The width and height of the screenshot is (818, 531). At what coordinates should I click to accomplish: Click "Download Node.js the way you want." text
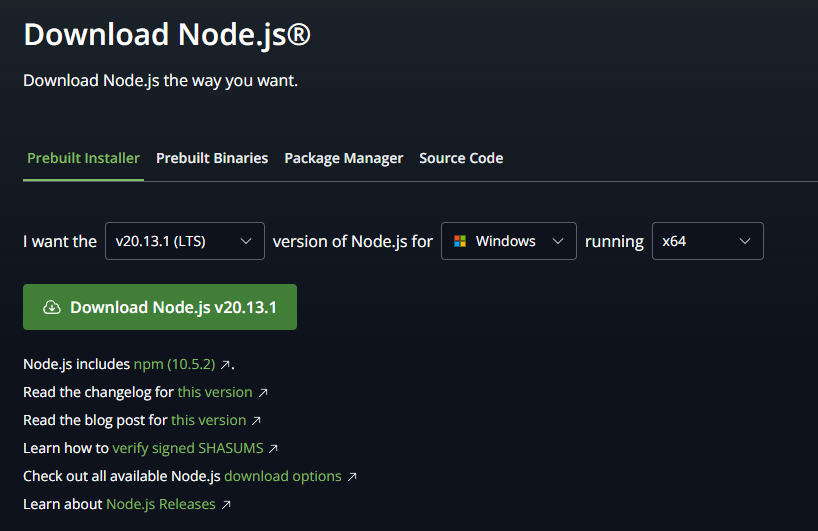[x=161, y=81]
